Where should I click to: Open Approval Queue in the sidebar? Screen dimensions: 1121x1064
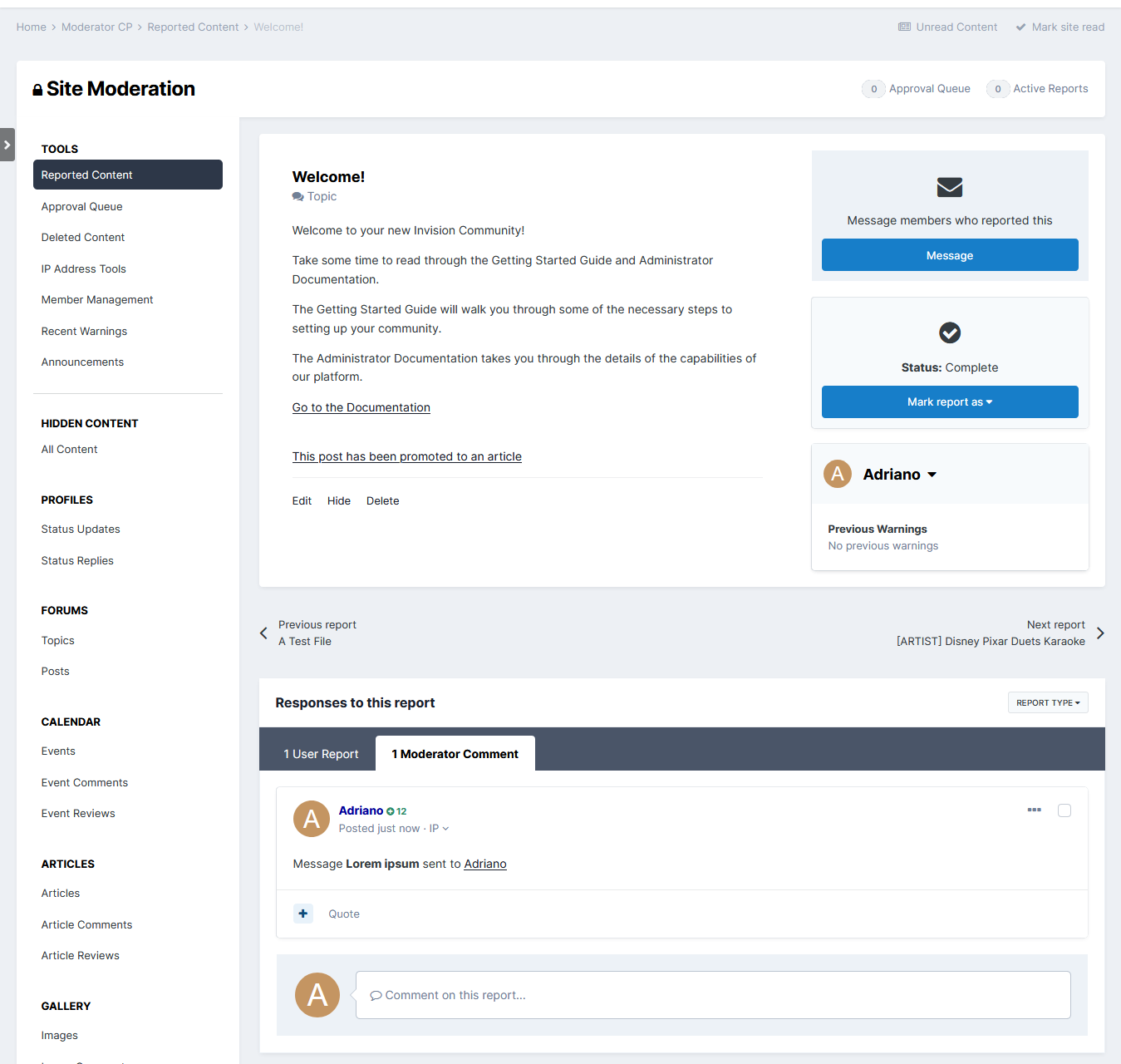82,207
